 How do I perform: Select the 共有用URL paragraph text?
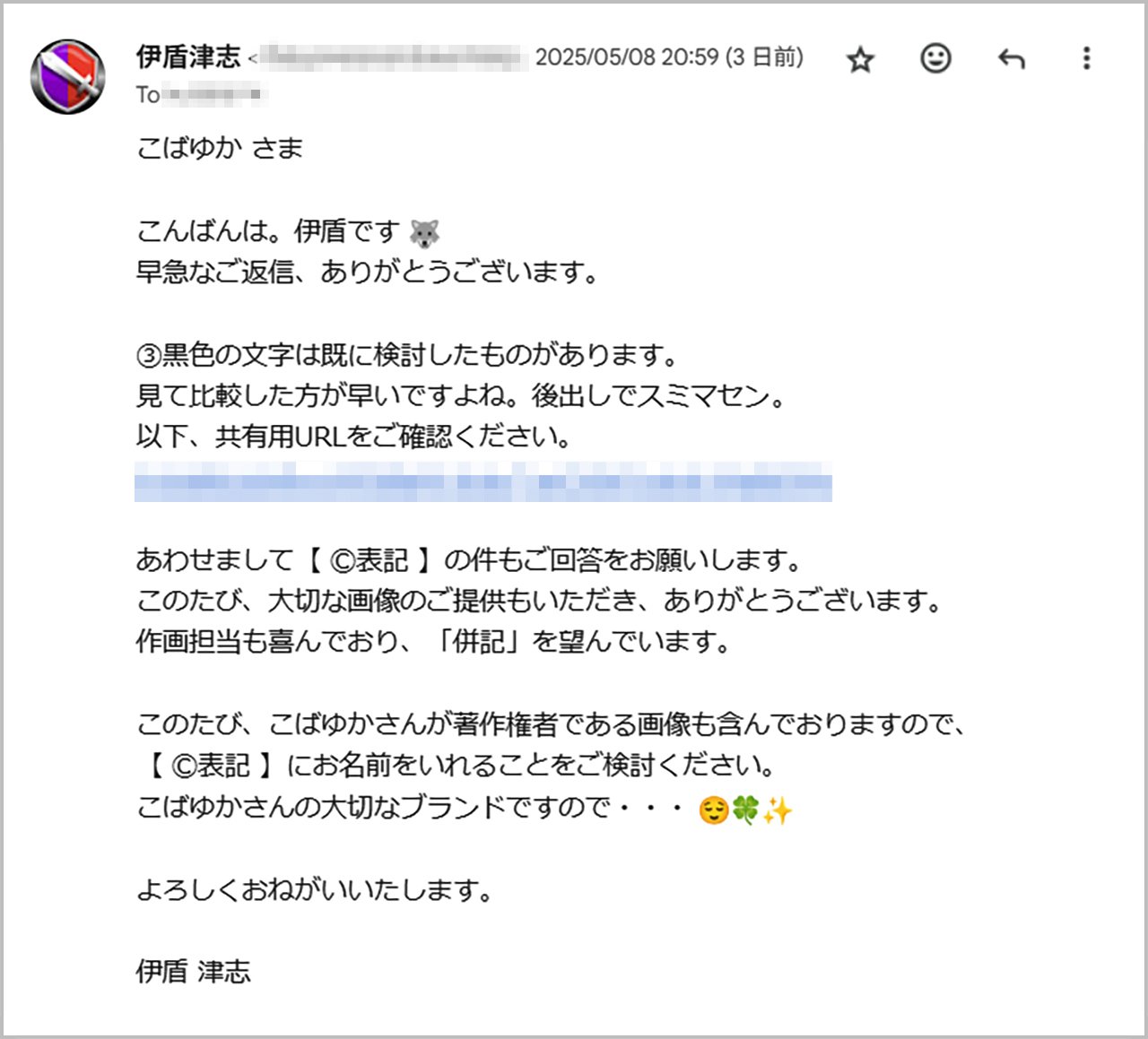pos(354,437)
